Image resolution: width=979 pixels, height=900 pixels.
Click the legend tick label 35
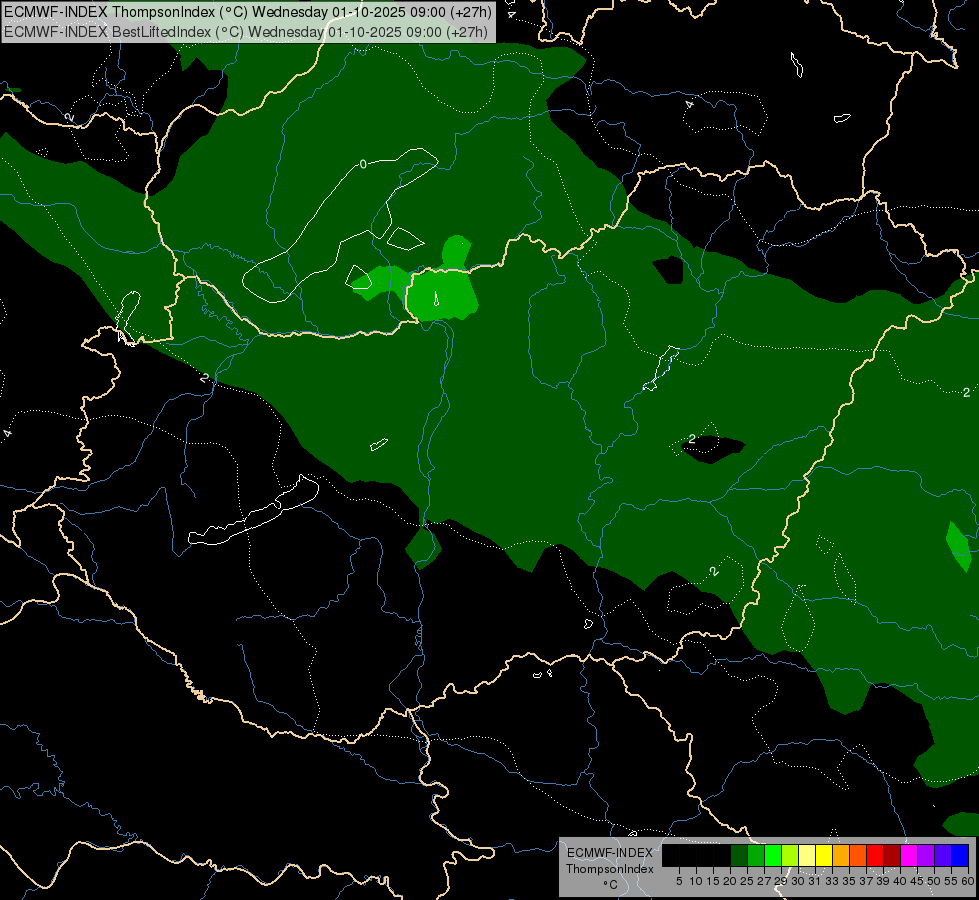(x=849, y=881)
